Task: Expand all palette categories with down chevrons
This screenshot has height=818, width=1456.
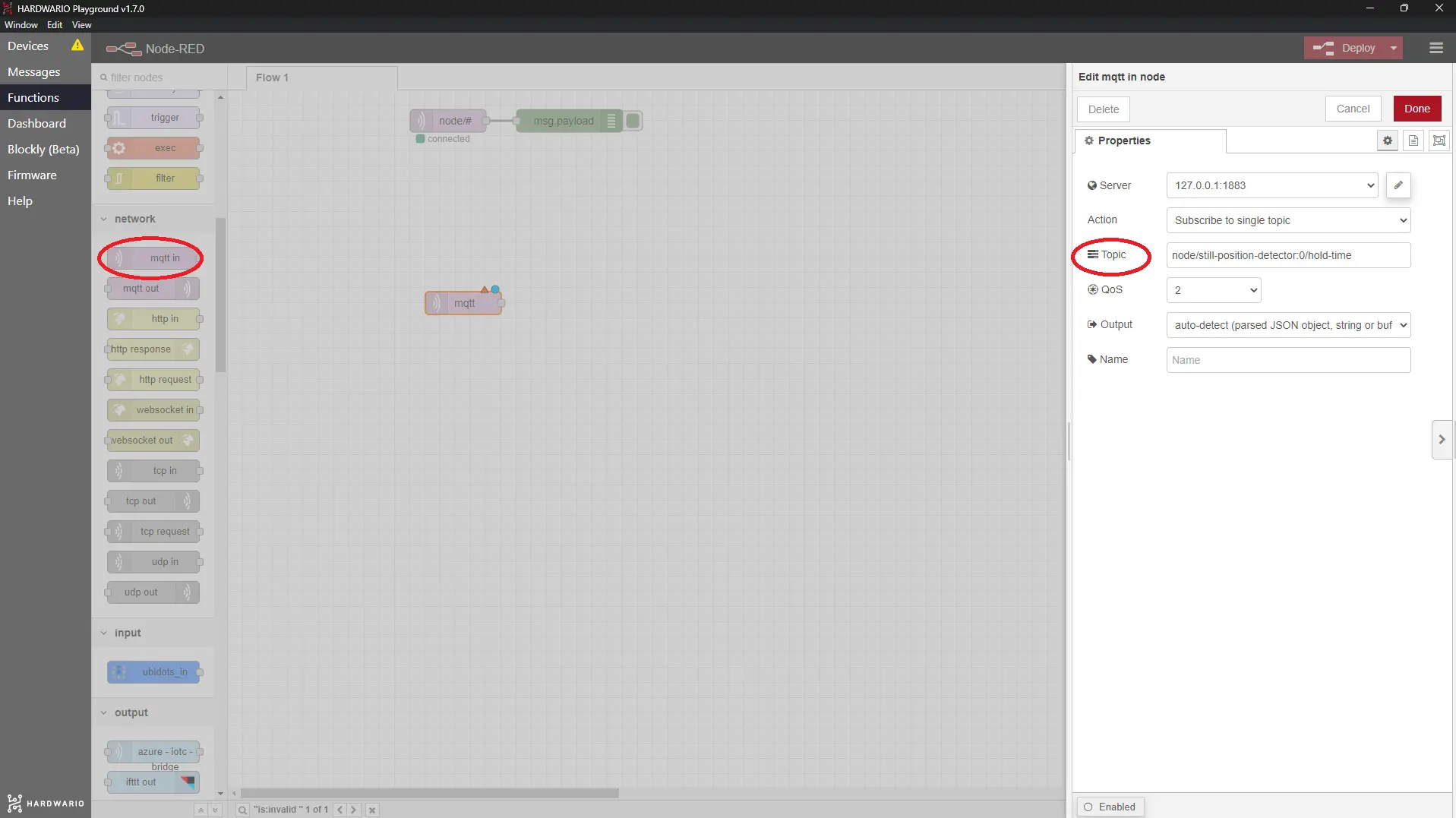Action: pos(215,810)
